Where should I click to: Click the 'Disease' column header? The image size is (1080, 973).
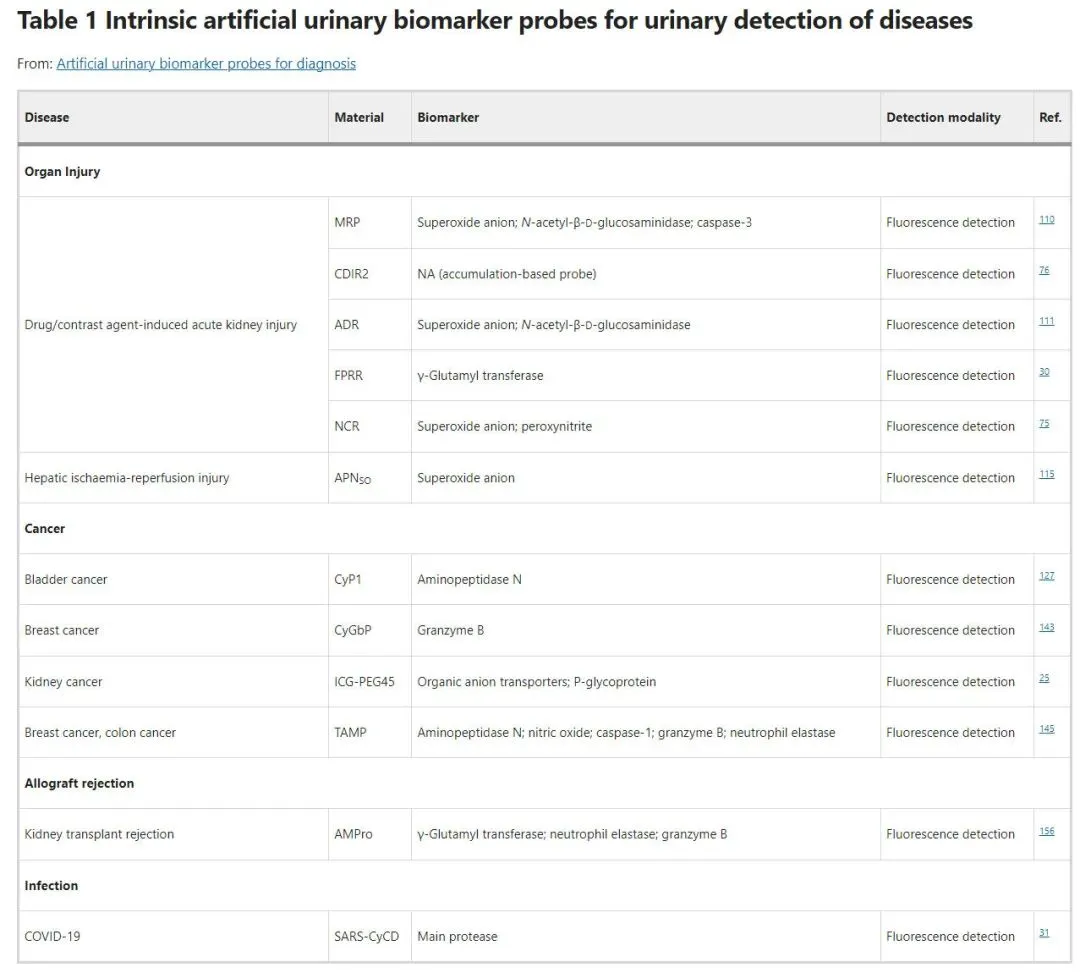pyautogui.click(x=47, y=118)
